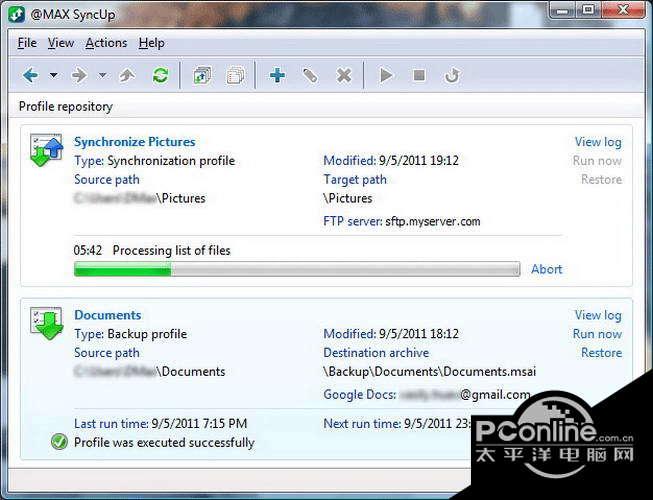Click the copy profiles toolbar icon
This screenshot has width=653, height=500.
(x=235, y=75)
